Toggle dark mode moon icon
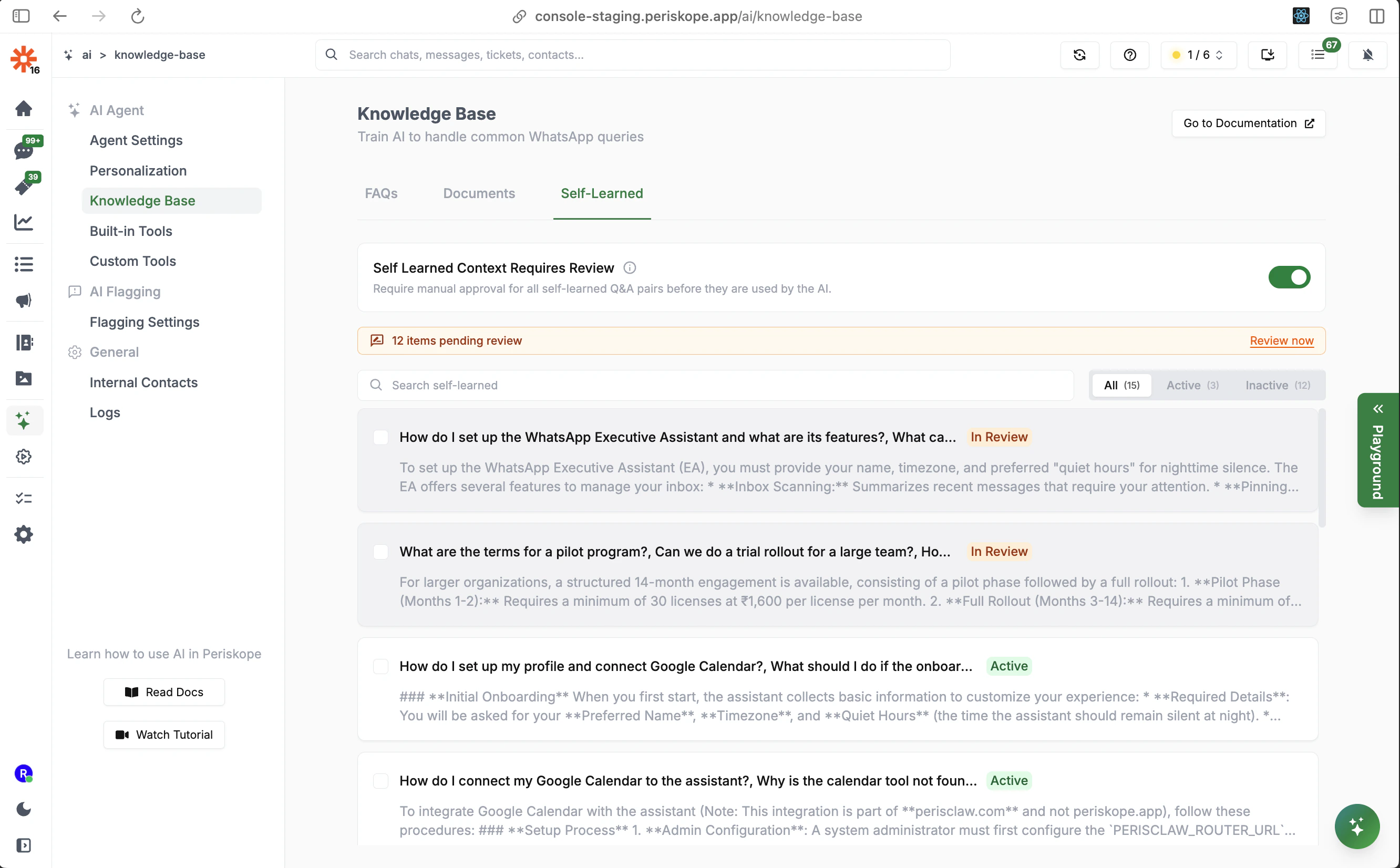 pyautogui.click(x=24, y=810)
